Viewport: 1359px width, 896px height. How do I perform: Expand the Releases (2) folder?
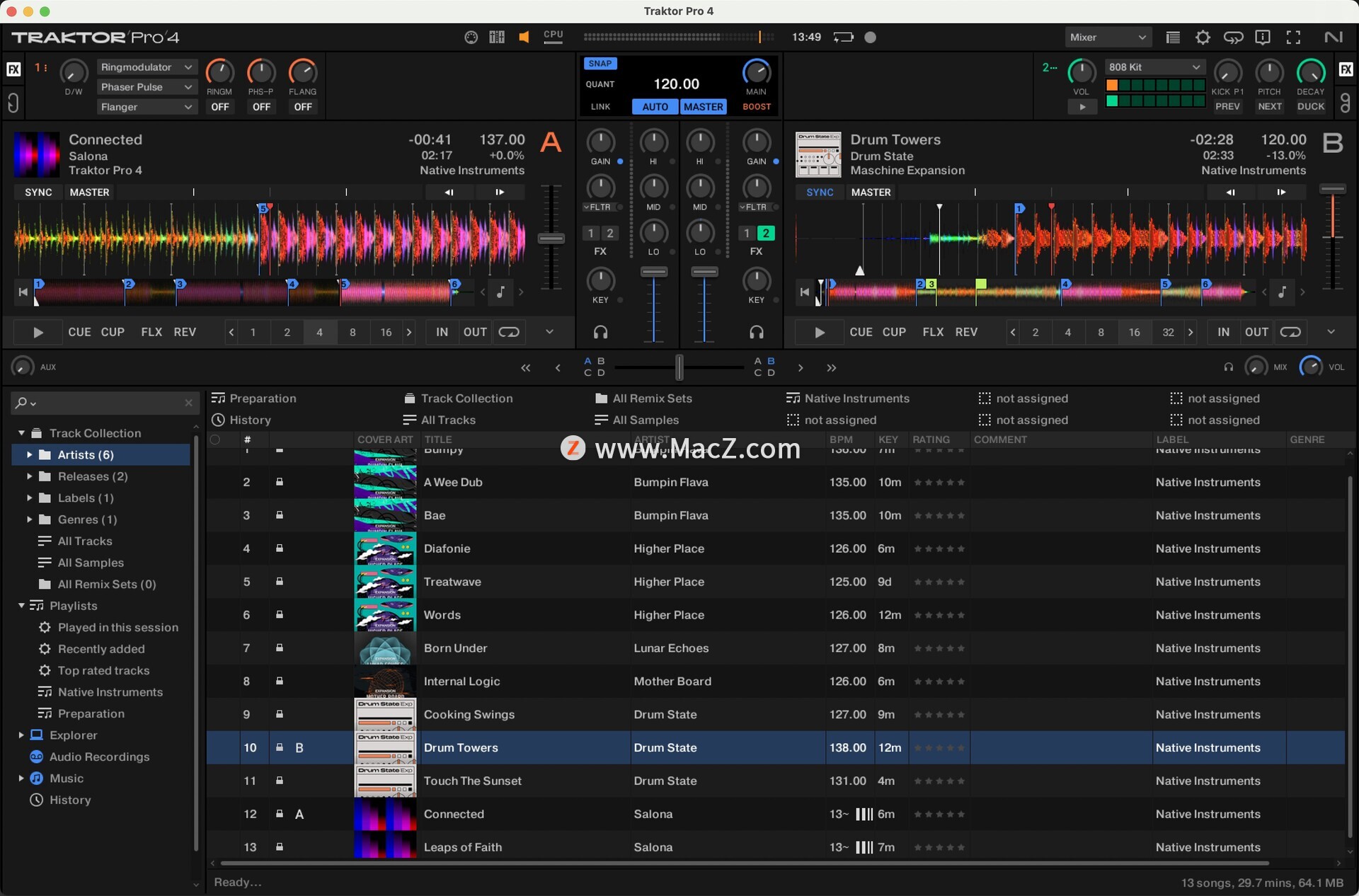(29, 476)
